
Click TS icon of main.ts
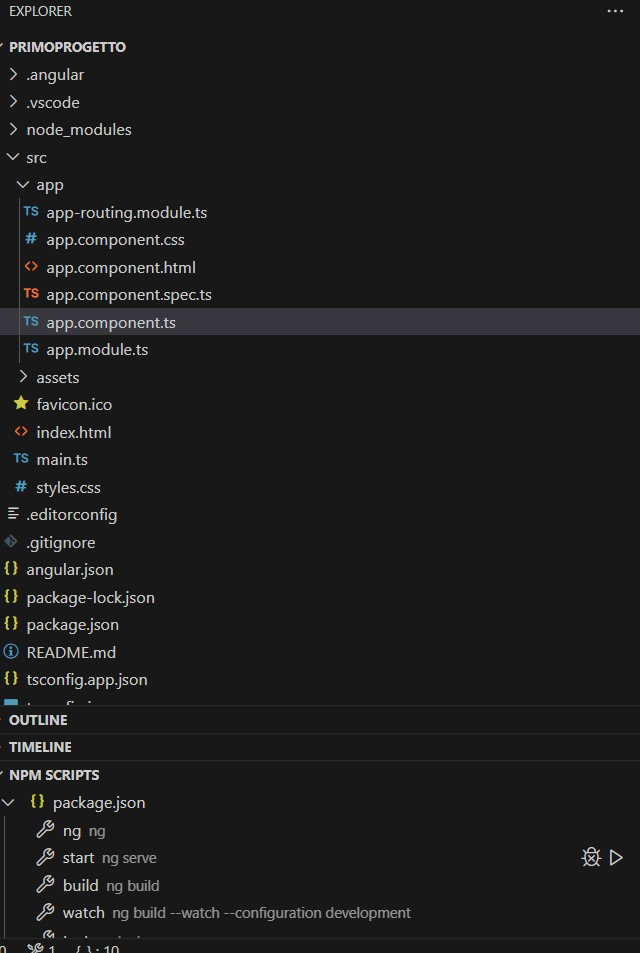point(21,459)
